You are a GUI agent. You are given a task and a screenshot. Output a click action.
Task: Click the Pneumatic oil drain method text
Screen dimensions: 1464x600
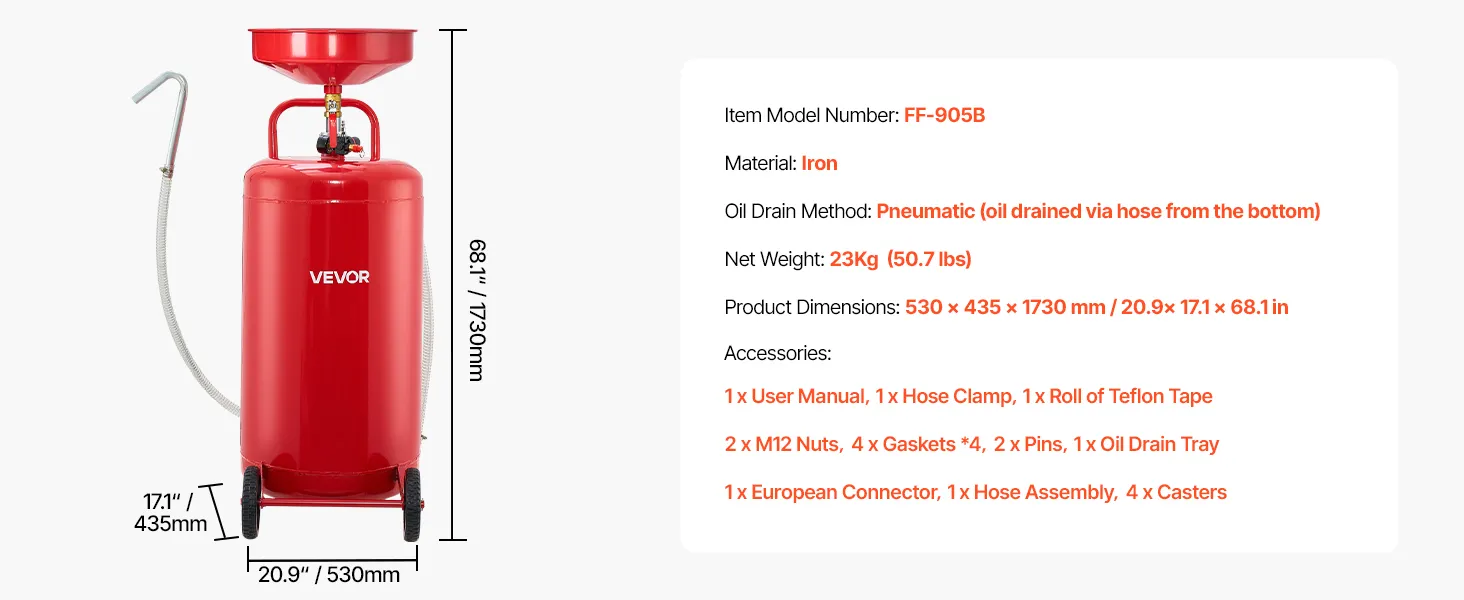(1098, 211)
